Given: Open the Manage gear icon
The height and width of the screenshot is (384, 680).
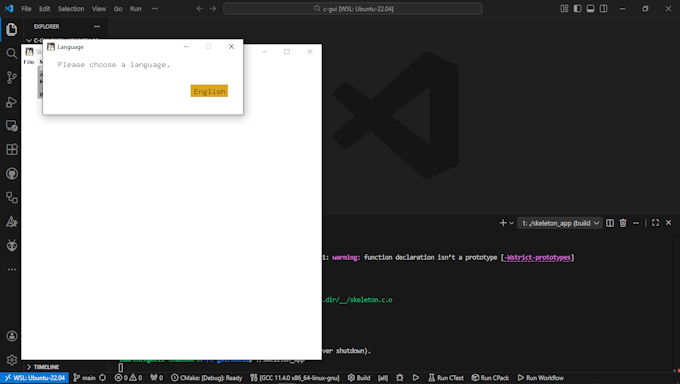Looking at the screenshot, I should pos(12,360).
